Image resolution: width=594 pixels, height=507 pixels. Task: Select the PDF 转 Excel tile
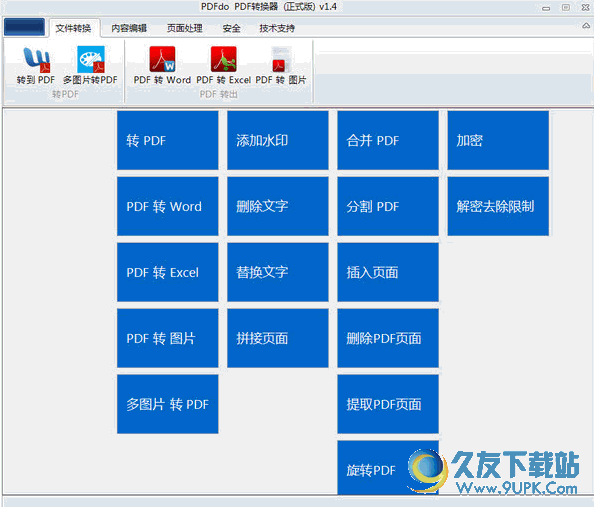tap(167, 272)
